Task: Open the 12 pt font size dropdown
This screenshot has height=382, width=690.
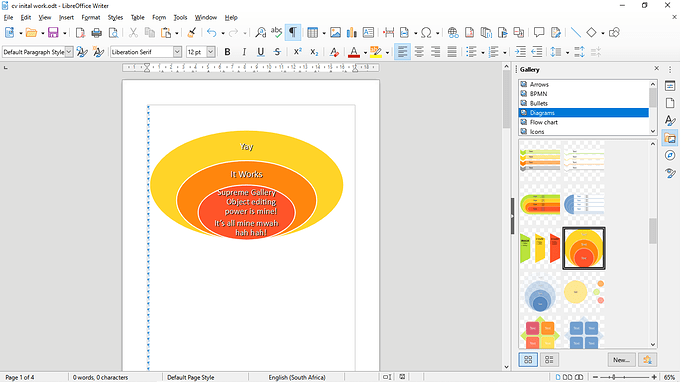Action: point(211,52)
